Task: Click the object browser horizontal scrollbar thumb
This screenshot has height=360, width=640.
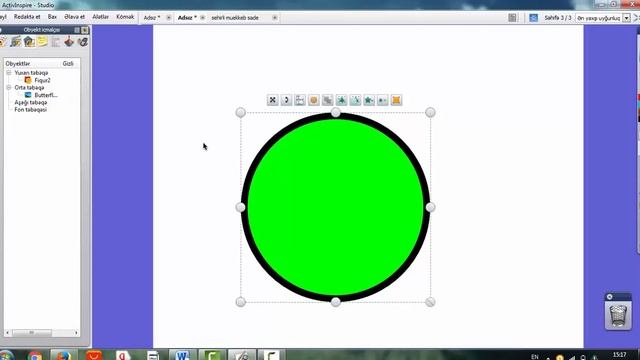Action: [x=32, y=333]
